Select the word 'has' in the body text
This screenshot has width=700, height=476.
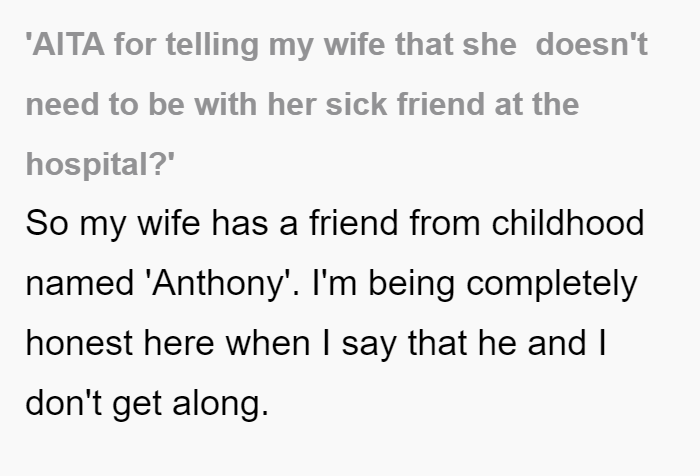(x=240, y=223)
